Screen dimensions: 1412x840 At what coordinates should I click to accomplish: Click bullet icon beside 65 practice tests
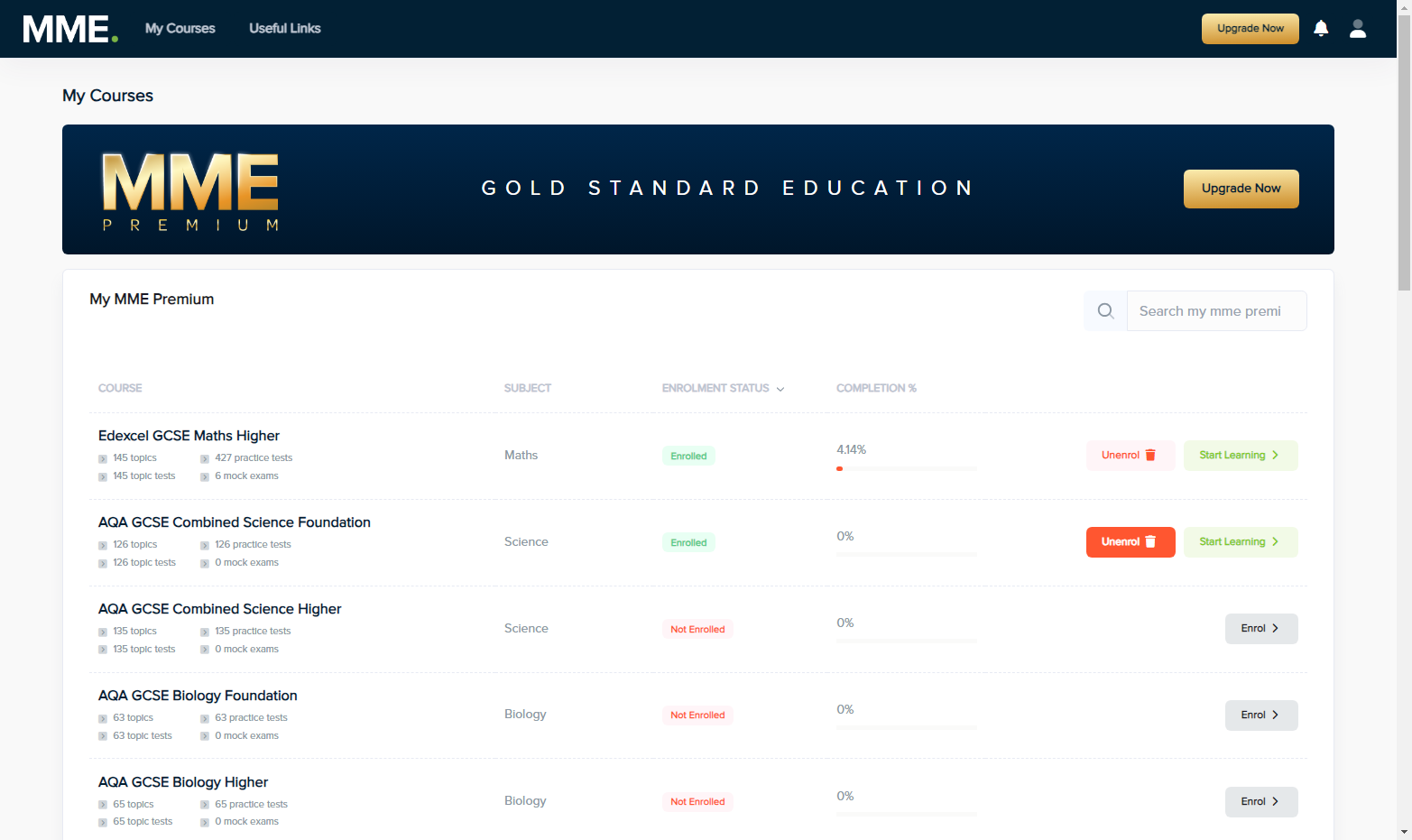tap(205, 806)
